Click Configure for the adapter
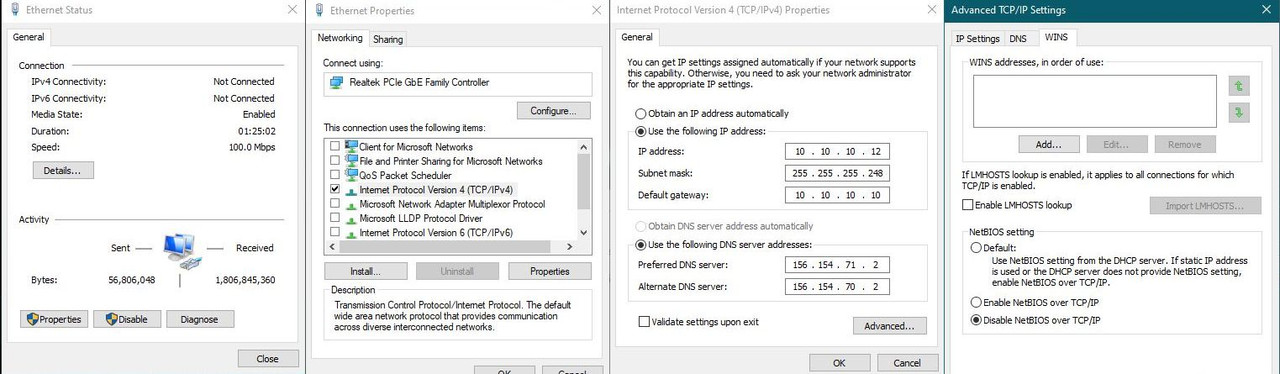 554,111
